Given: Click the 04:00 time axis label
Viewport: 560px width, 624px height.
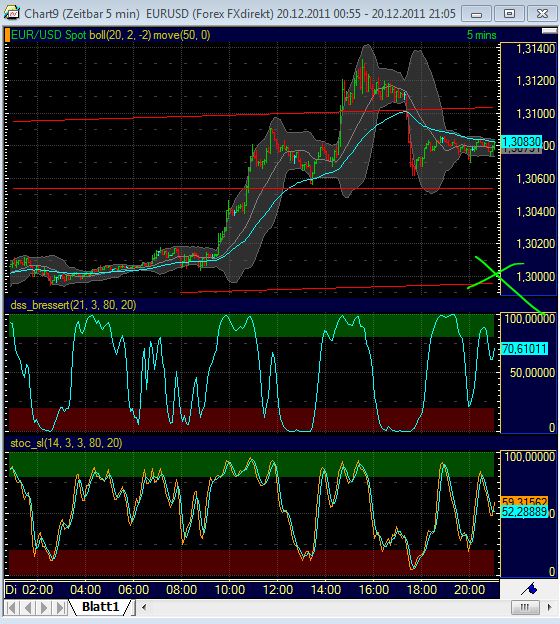Looking at the screenshot, I should point(85,589).
